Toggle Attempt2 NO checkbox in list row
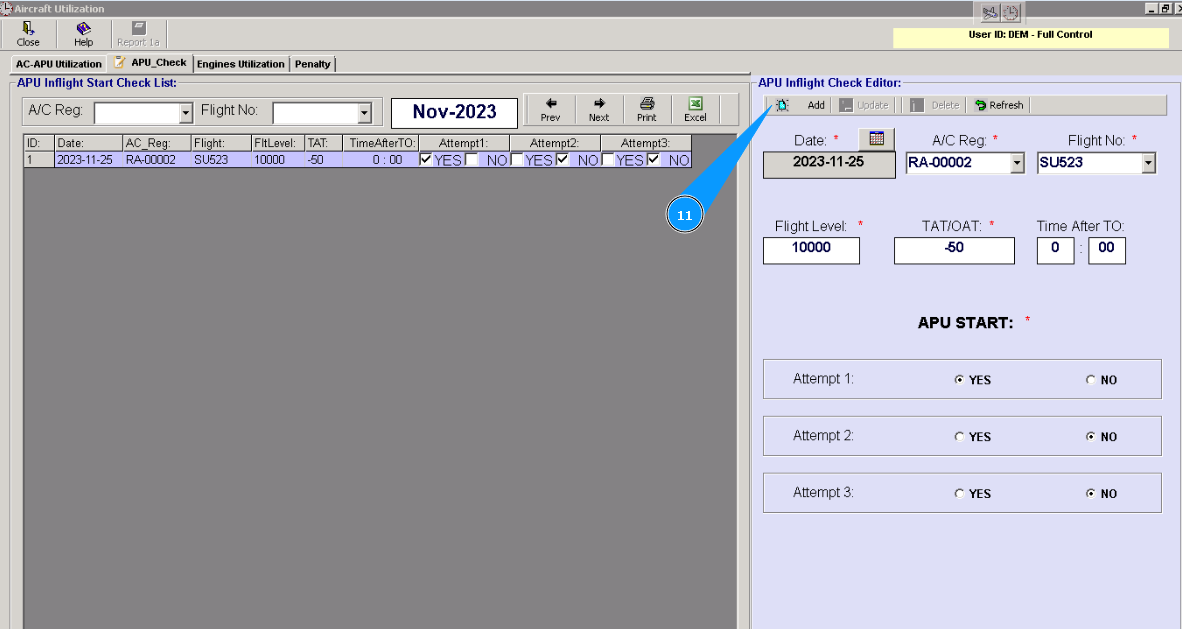The height and width of the screenshot is (630, 1182). click(x=562, y=159)
